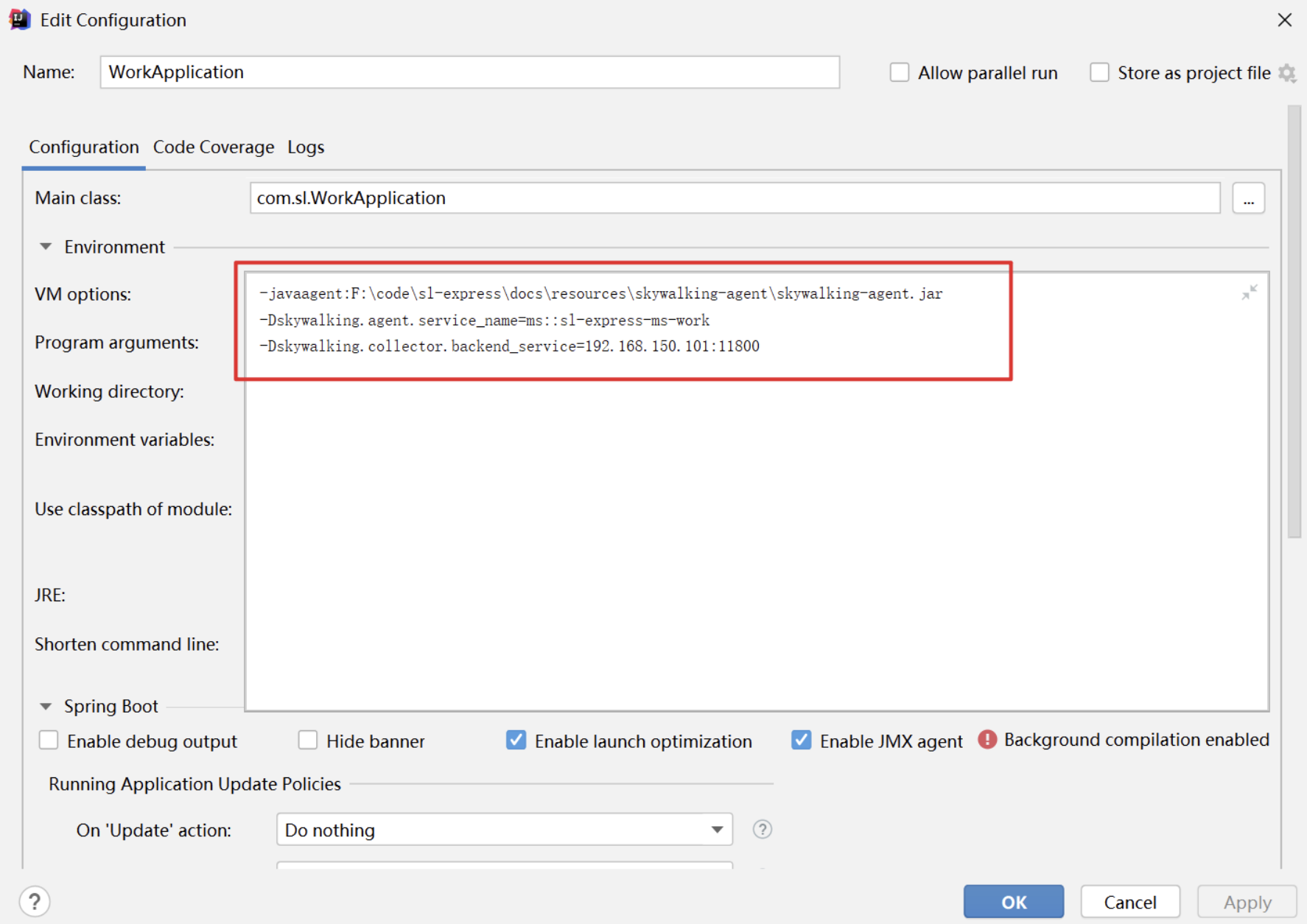Click the help question mark beside Update action
The image size is (1307, 924).
tap(762, 830)
